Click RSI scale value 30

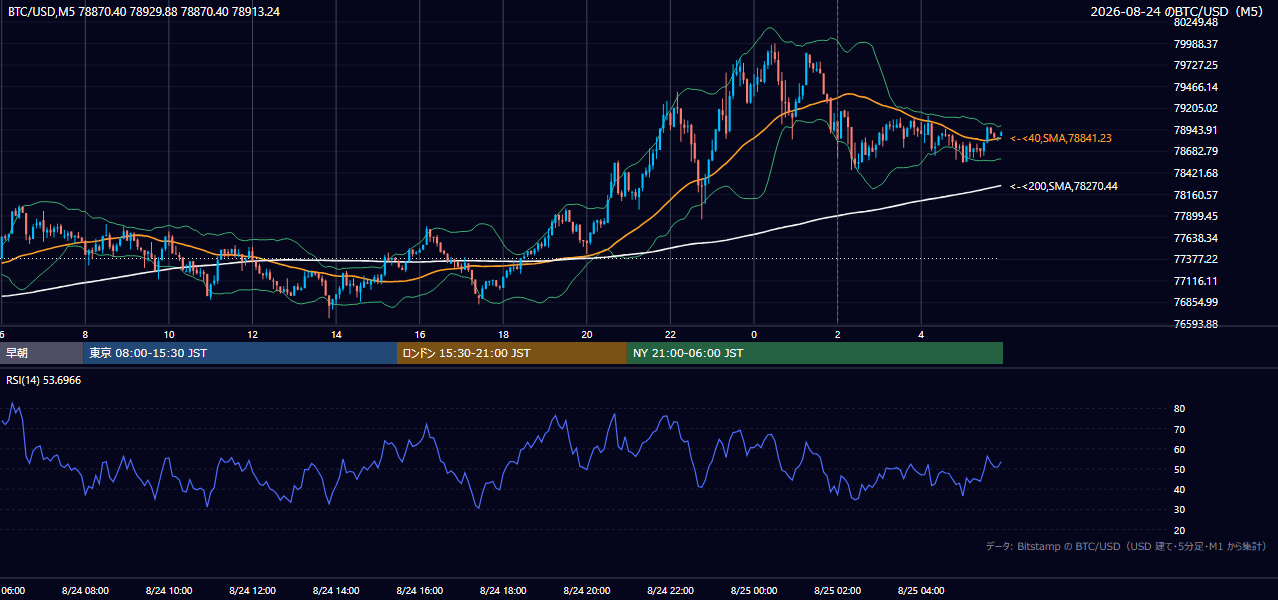pyautogui.click(x=1179, y=510)
